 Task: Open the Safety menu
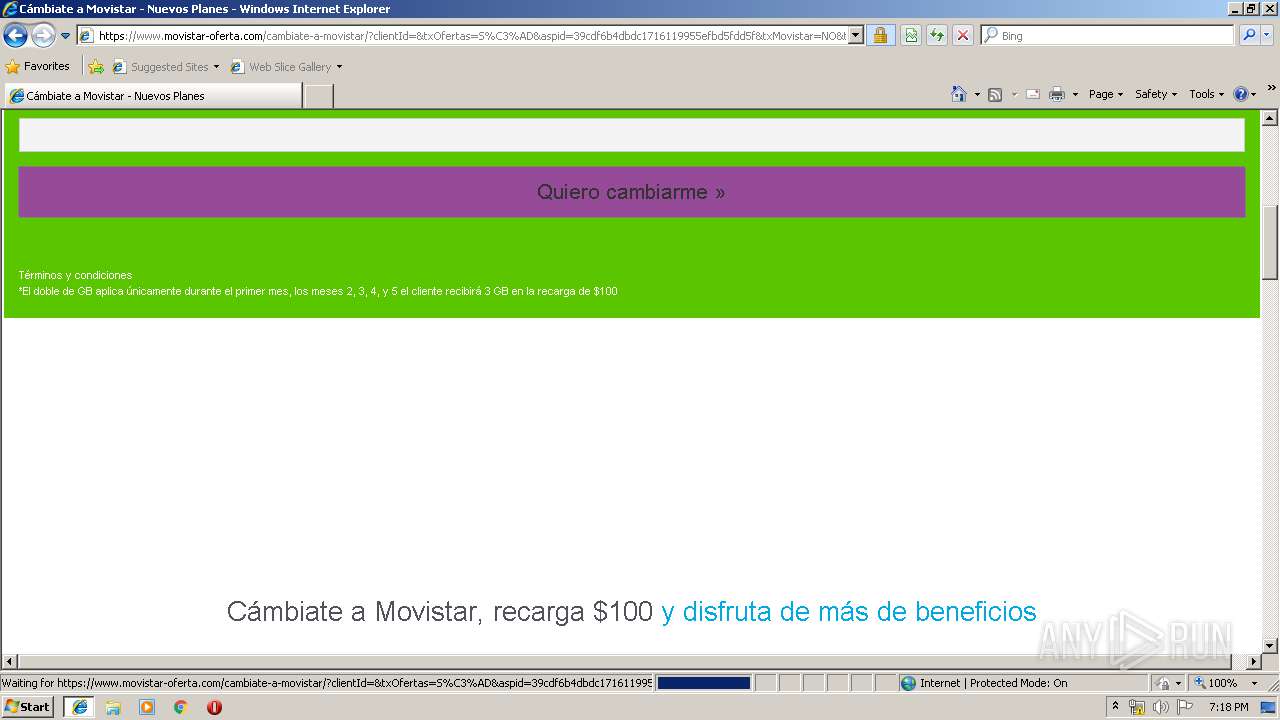point(1156,94)
